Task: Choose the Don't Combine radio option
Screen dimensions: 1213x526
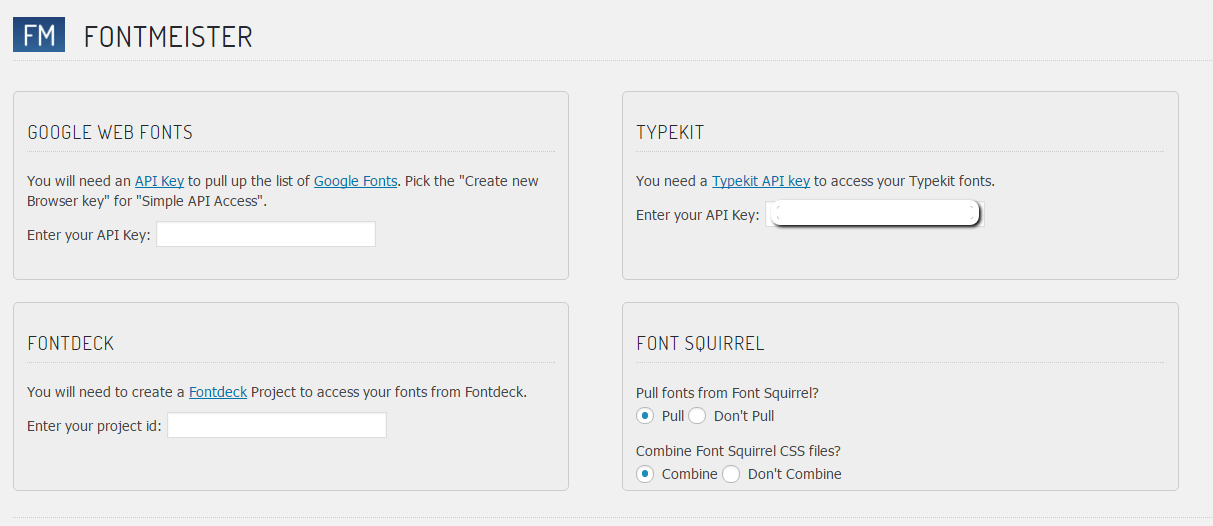Action: (x=731, y=474)
